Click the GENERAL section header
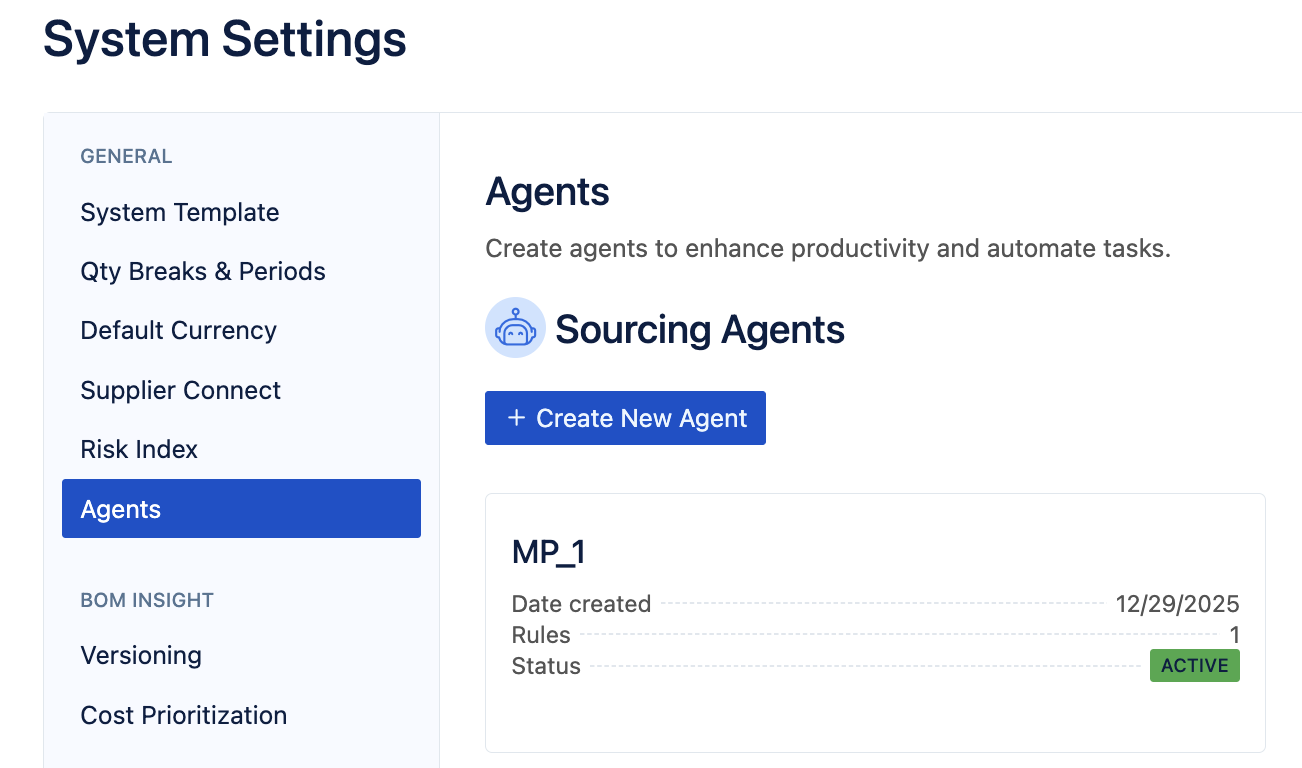The height and width of the screenshot is (768, 1302). pos(126,156)
